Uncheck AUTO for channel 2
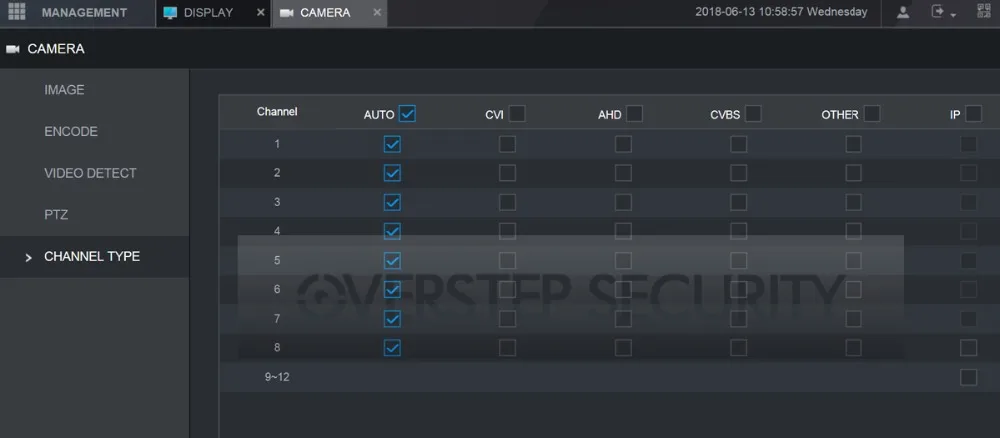 click(392, 173)
